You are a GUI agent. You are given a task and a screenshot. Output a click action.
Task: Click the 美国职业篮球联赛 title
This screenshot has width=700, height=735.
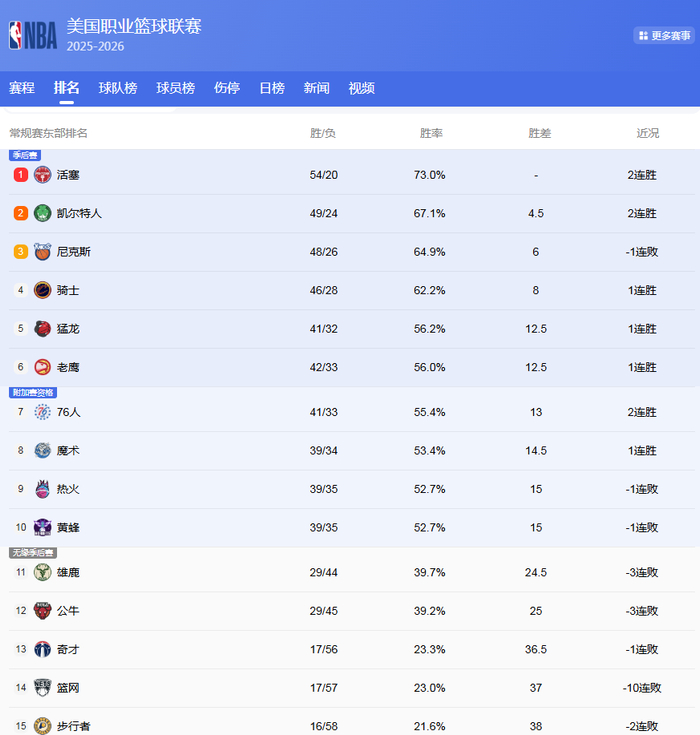click(x=134, y=26)
